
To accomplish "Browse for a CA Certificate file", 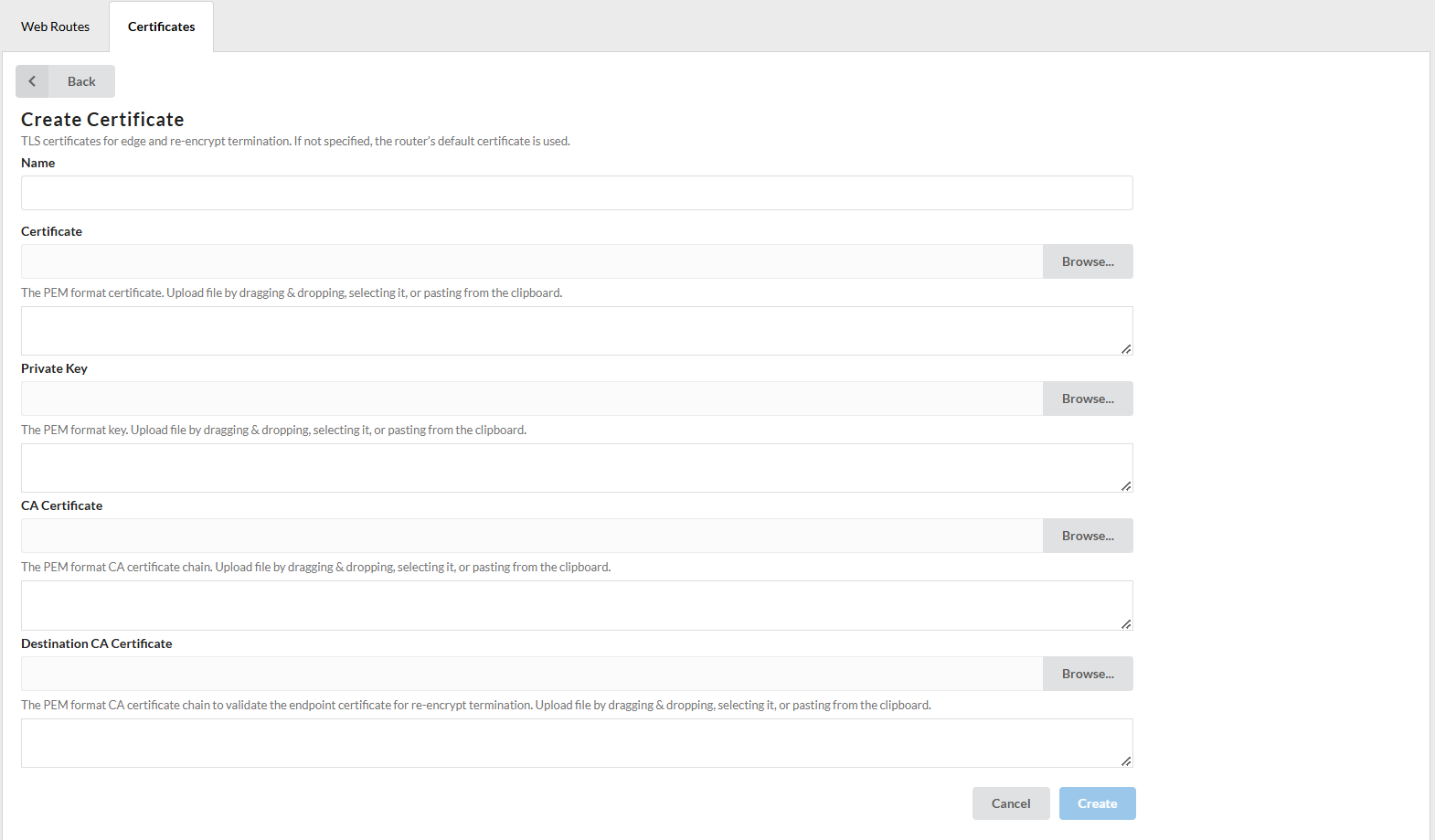I will point(1087,536).
